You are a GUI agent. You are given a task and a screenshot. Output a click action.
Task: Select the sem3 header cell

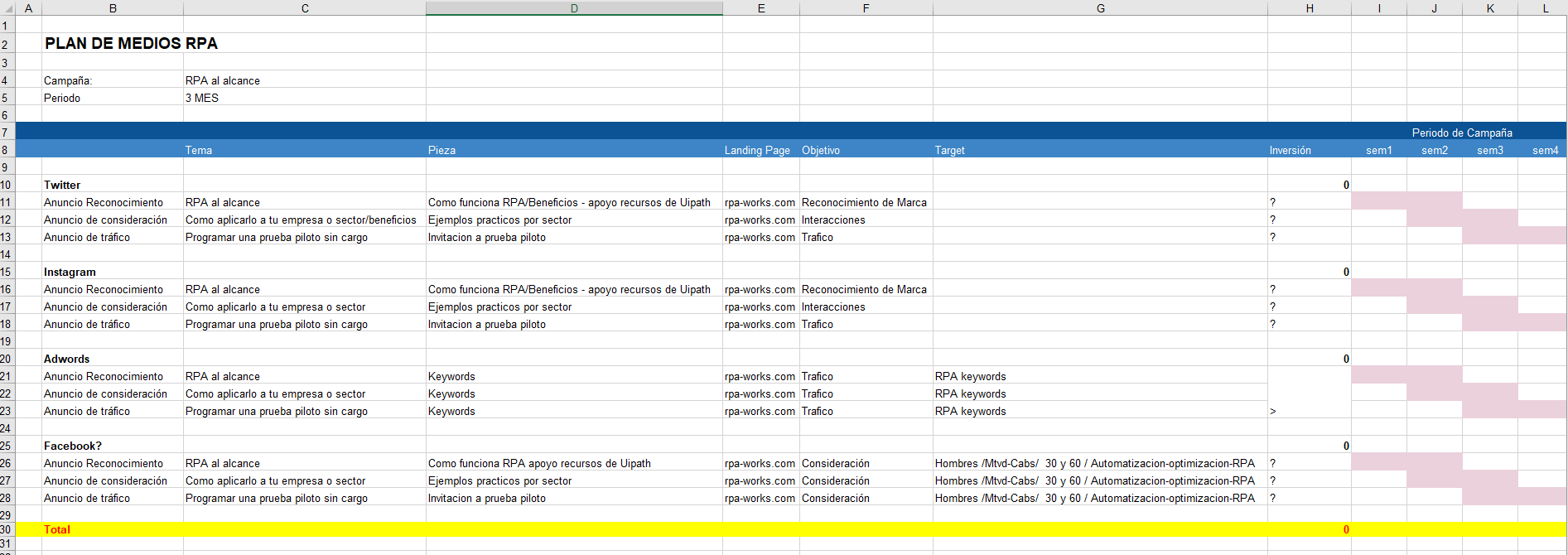pos(1490,150)
